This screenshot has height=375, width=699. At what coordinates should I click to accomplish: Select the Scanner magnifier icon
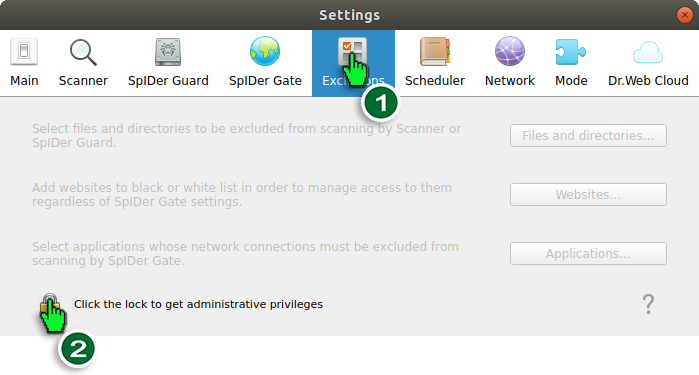point(83,52)
